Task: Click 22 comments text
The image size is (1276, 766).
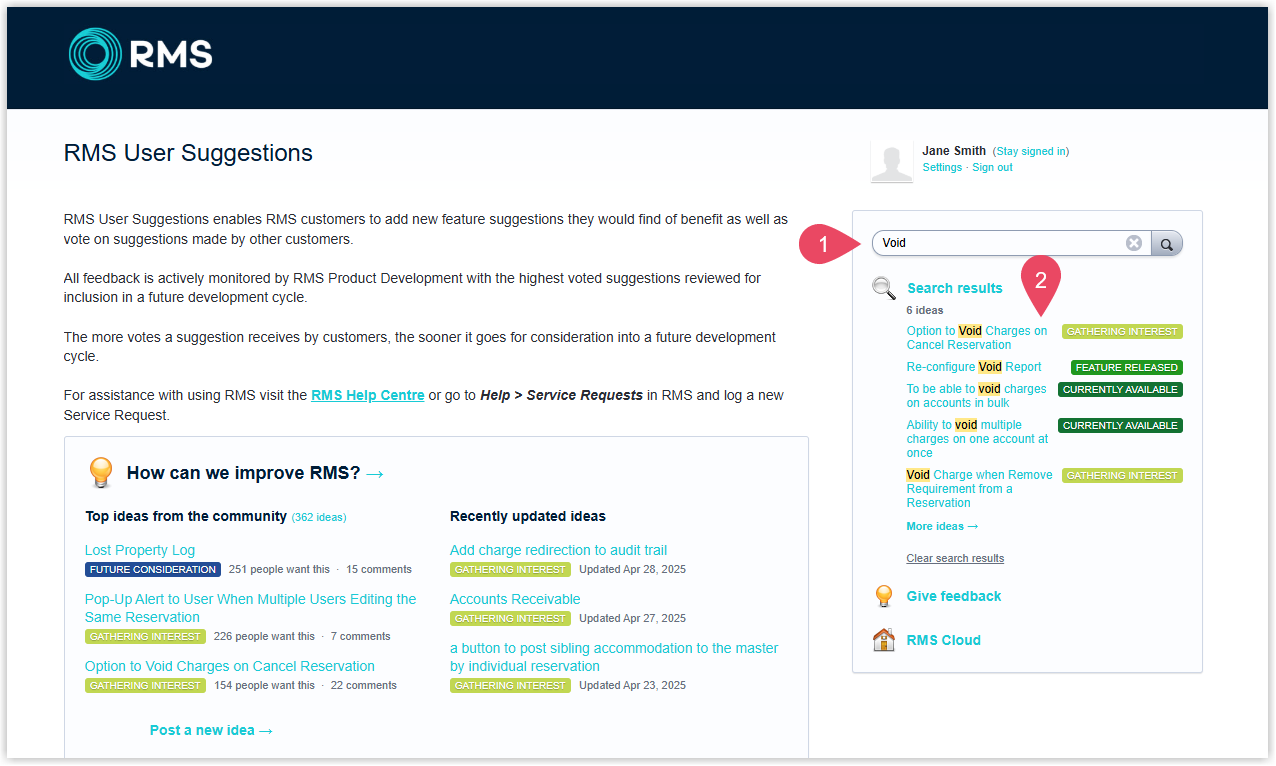Action: 364,686
